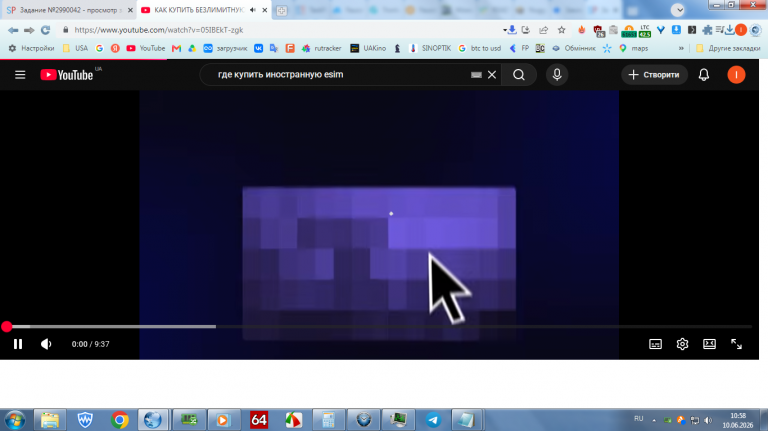
Task: Open the rutracker bookmark
Action: click(x=321, y=48)
